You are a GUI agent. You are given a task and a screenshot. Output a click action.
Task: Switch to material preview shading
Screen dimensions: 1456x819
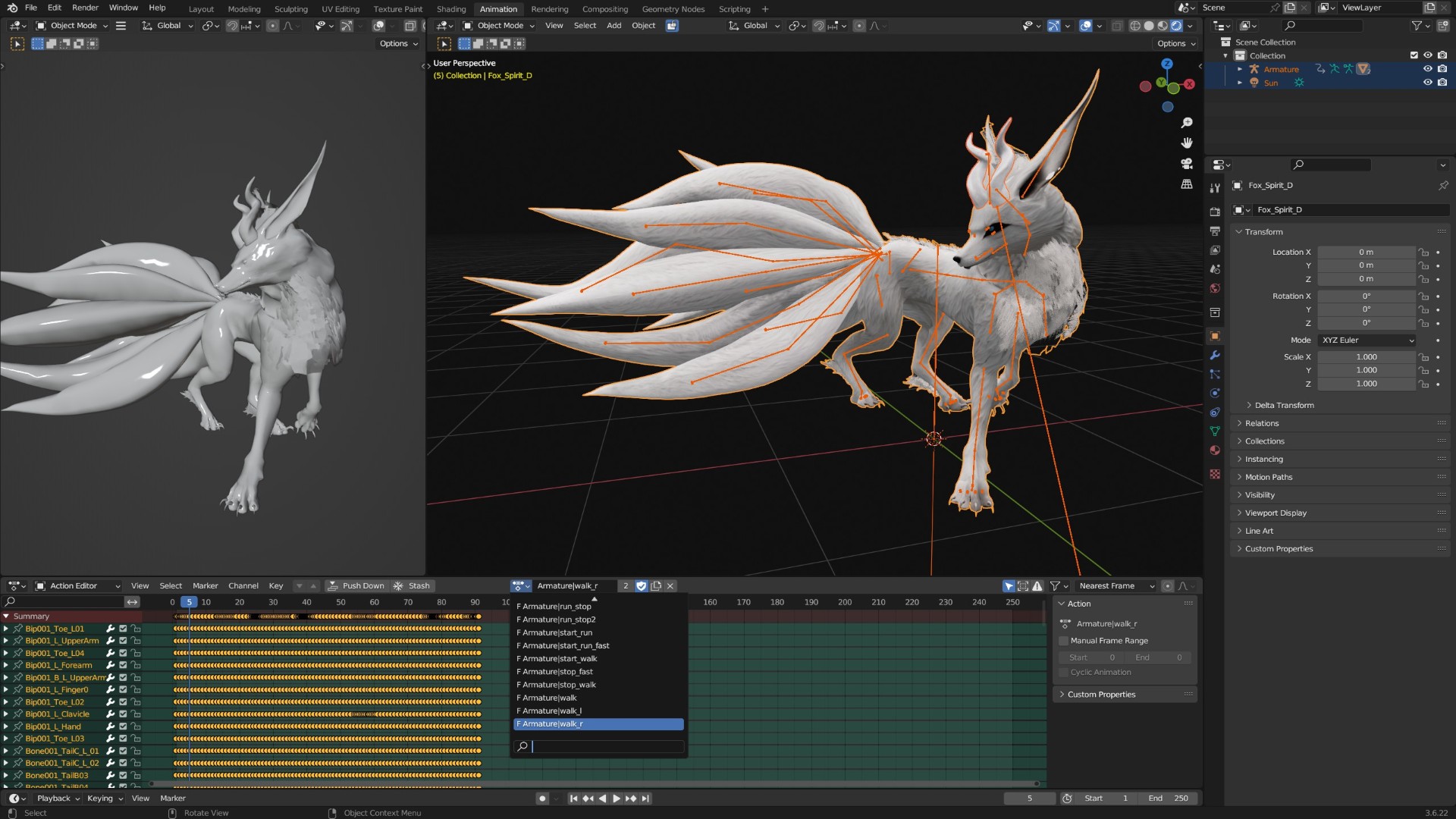(x=1163, y=26)
